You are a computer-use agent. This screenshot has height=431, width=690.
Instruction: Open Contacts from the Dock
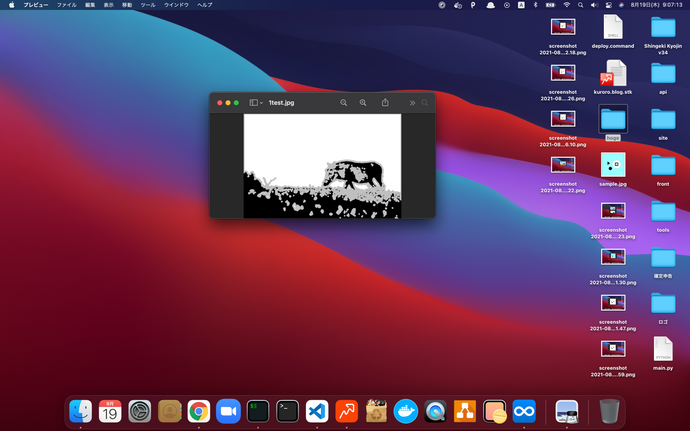(x=169, y=411)
